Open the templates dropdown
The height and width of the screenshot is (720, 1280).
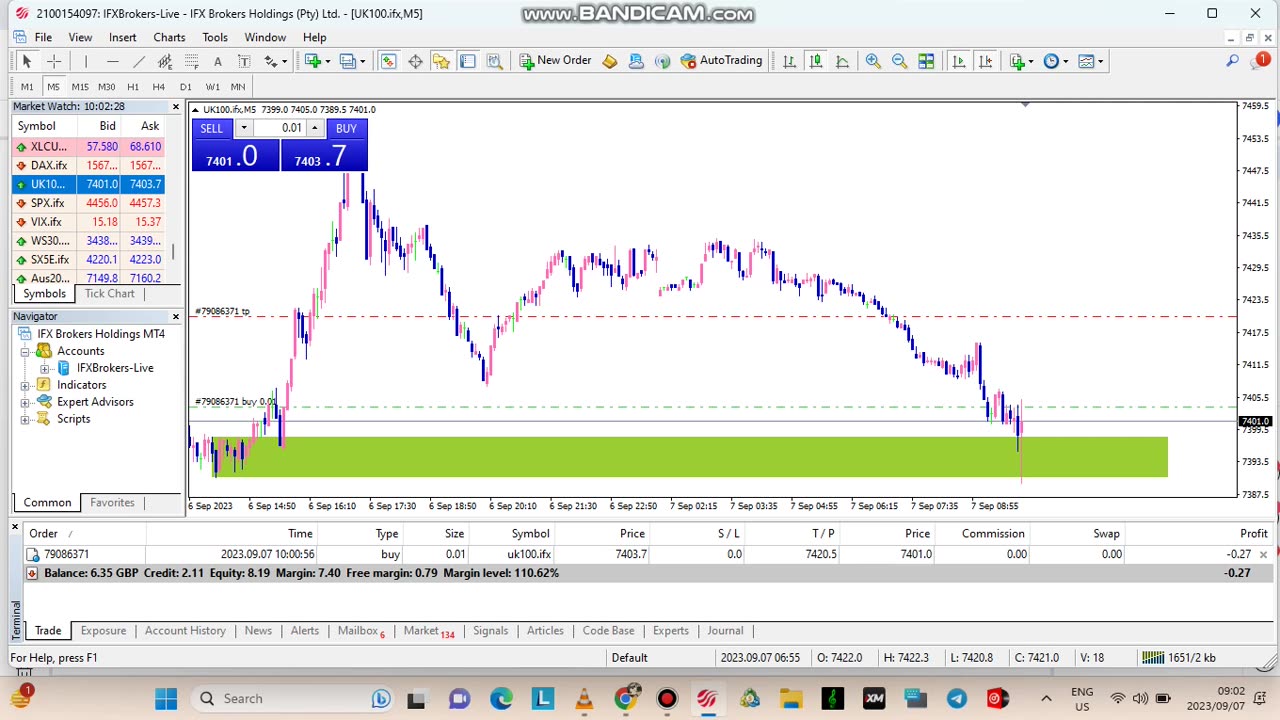point(1091,61)
